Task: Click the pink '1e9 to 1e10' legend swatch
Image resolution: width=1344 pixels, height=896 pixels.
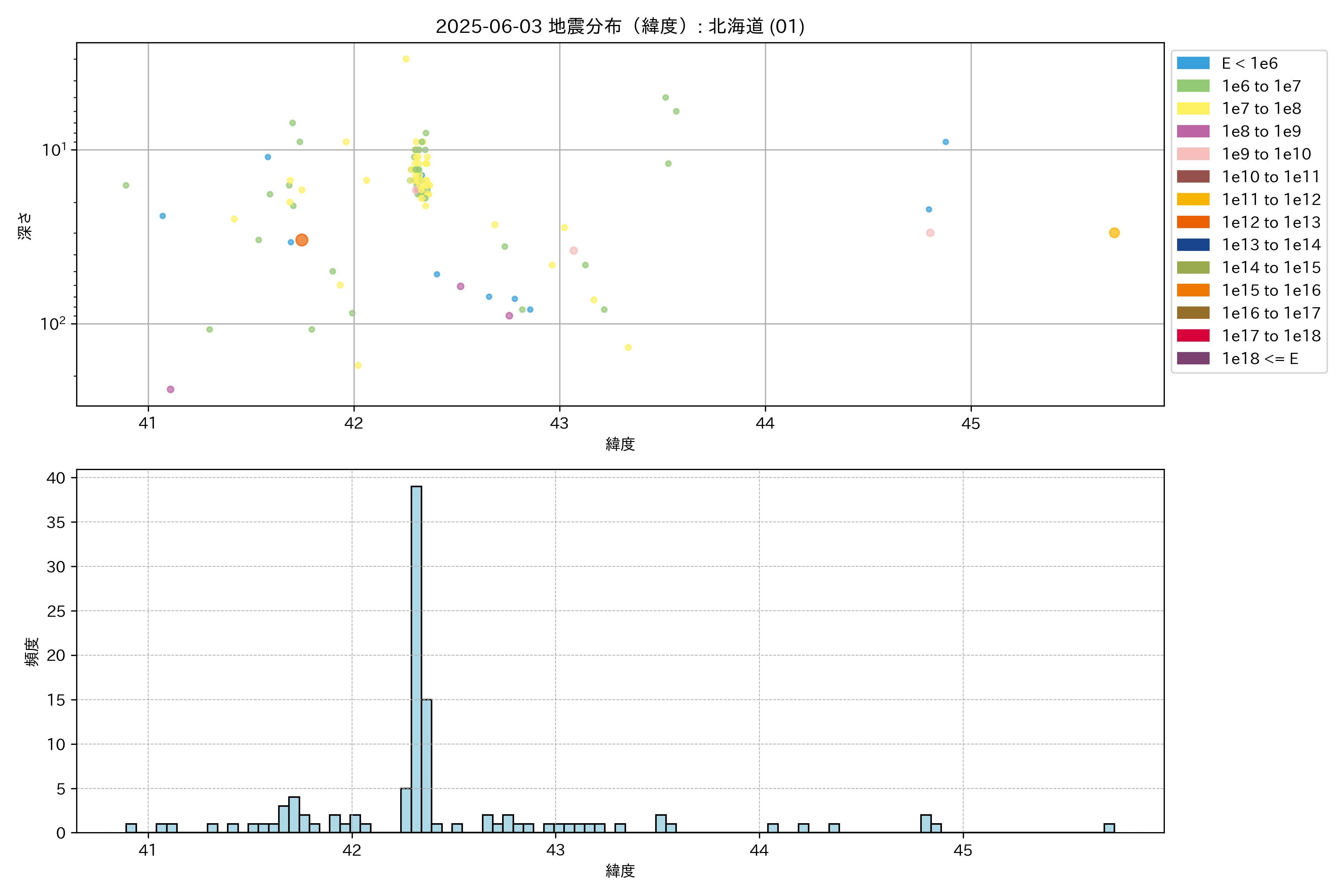Action: click(x=1193, y=154)
